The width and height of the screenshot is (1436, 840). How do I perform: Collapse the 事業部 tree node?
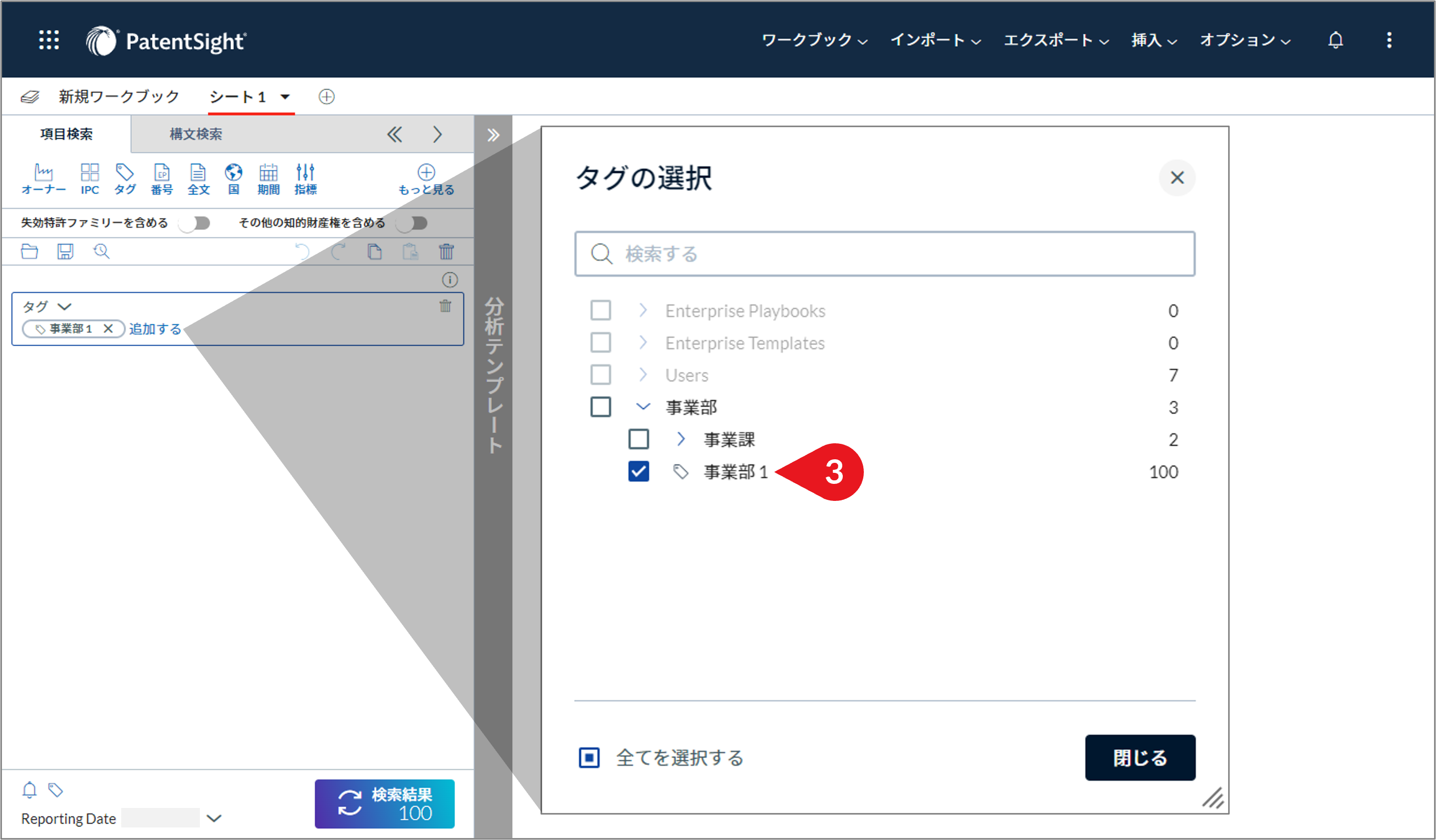(643, 407)
